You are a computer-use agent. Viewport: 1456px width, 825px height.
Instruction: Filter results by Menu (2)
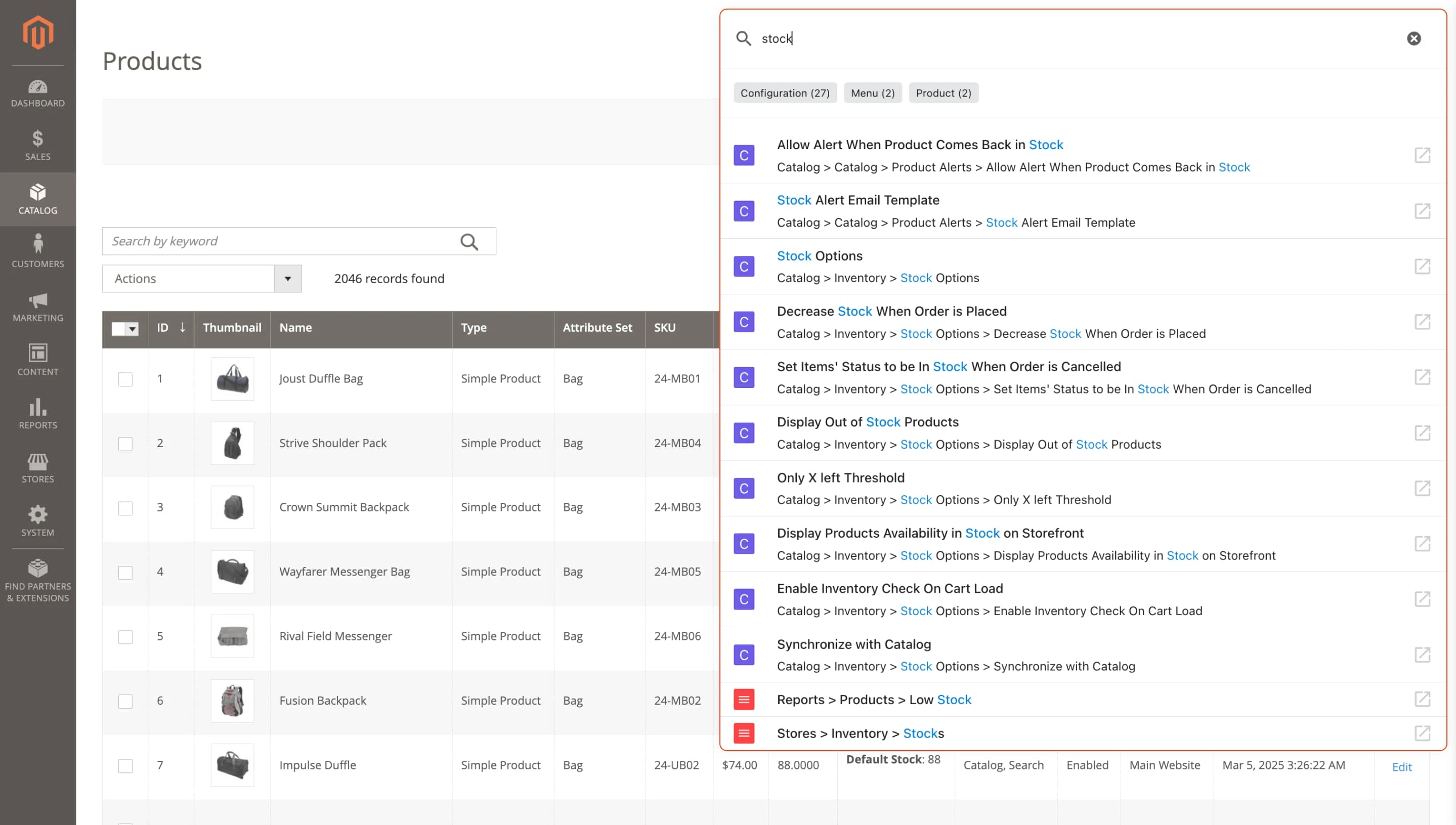(x=873, y=93)
